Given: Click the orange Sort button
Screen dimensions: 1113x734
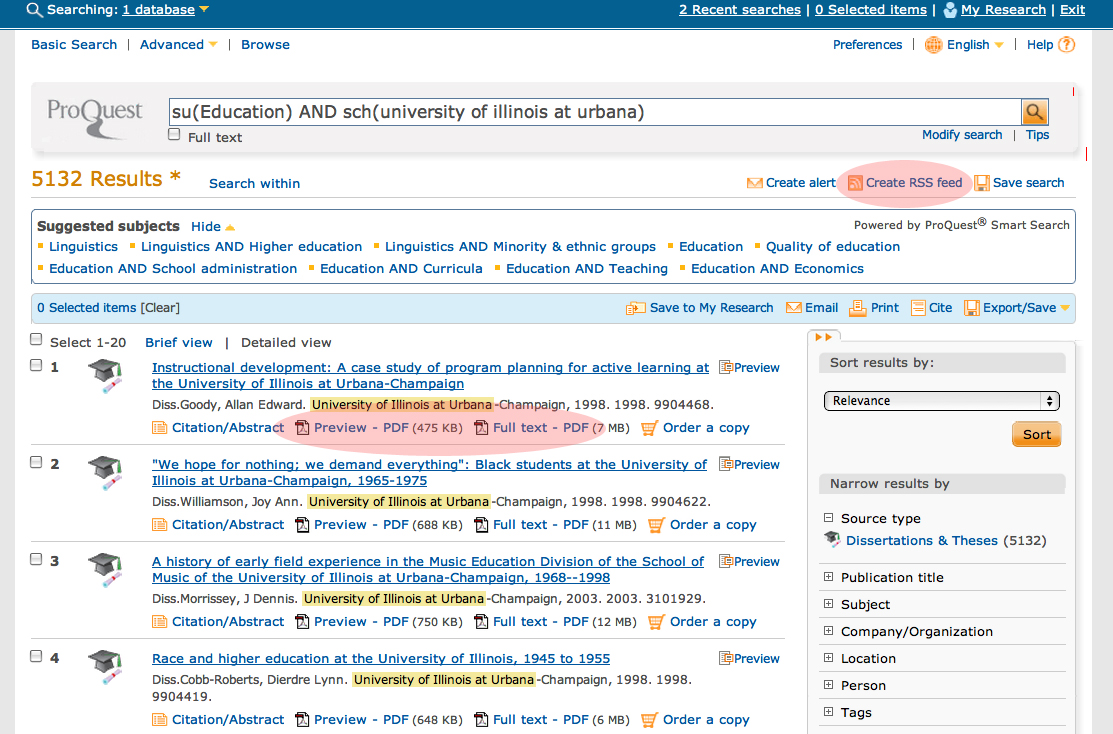Looking at the screenshot, I should tap(1036, 434).
